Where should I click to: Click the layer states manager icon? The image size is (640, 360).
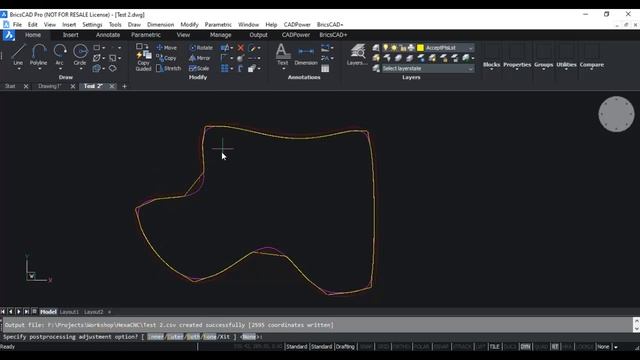376,68
